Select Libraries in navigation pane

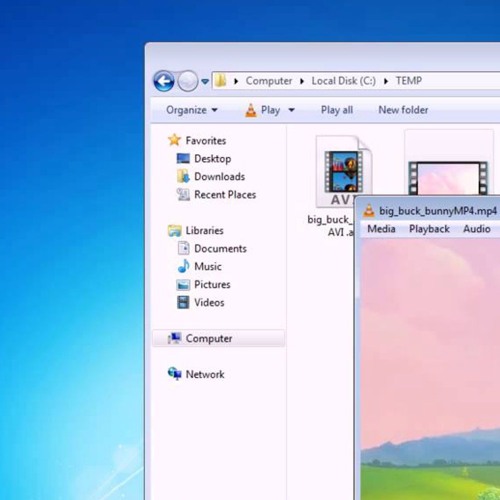click(x=204, y=231)
